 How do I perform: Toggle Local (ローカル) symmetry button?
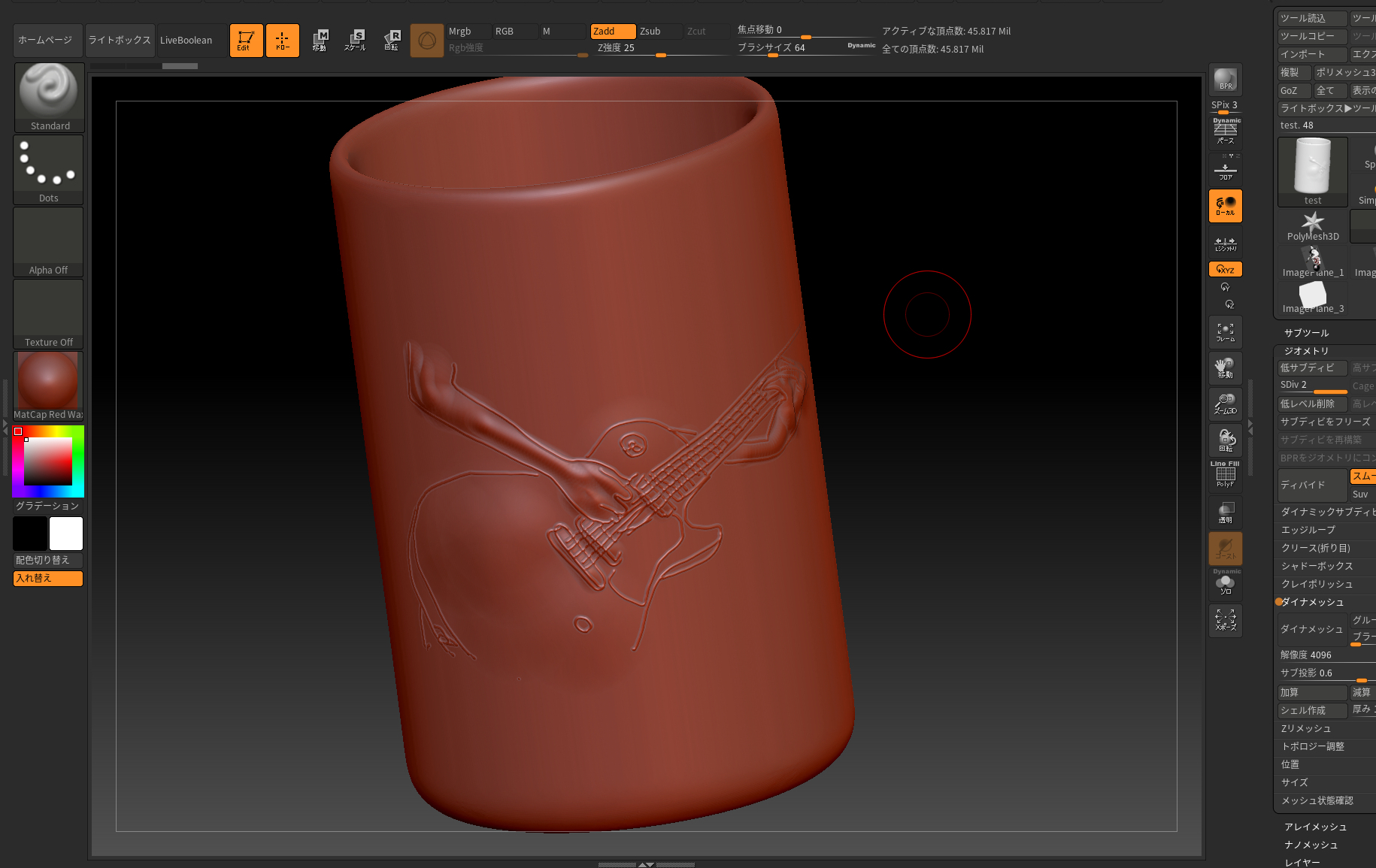click(x=1225, y=206)
